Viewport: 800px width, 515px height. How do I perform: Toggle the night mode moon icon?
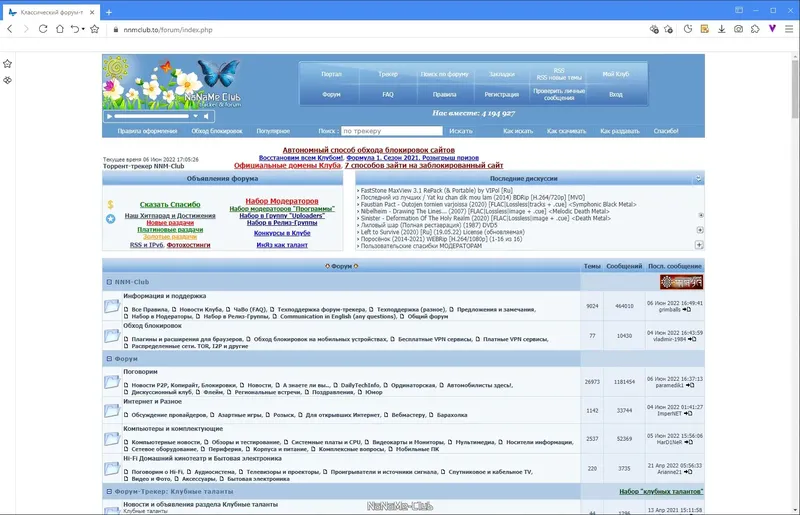click(688, 29)
